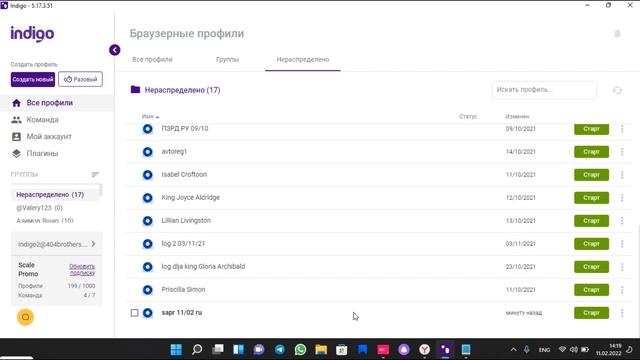Start the avtoreg1 profile
Screen dimensions: 640x360
click(x=591, y=152)
